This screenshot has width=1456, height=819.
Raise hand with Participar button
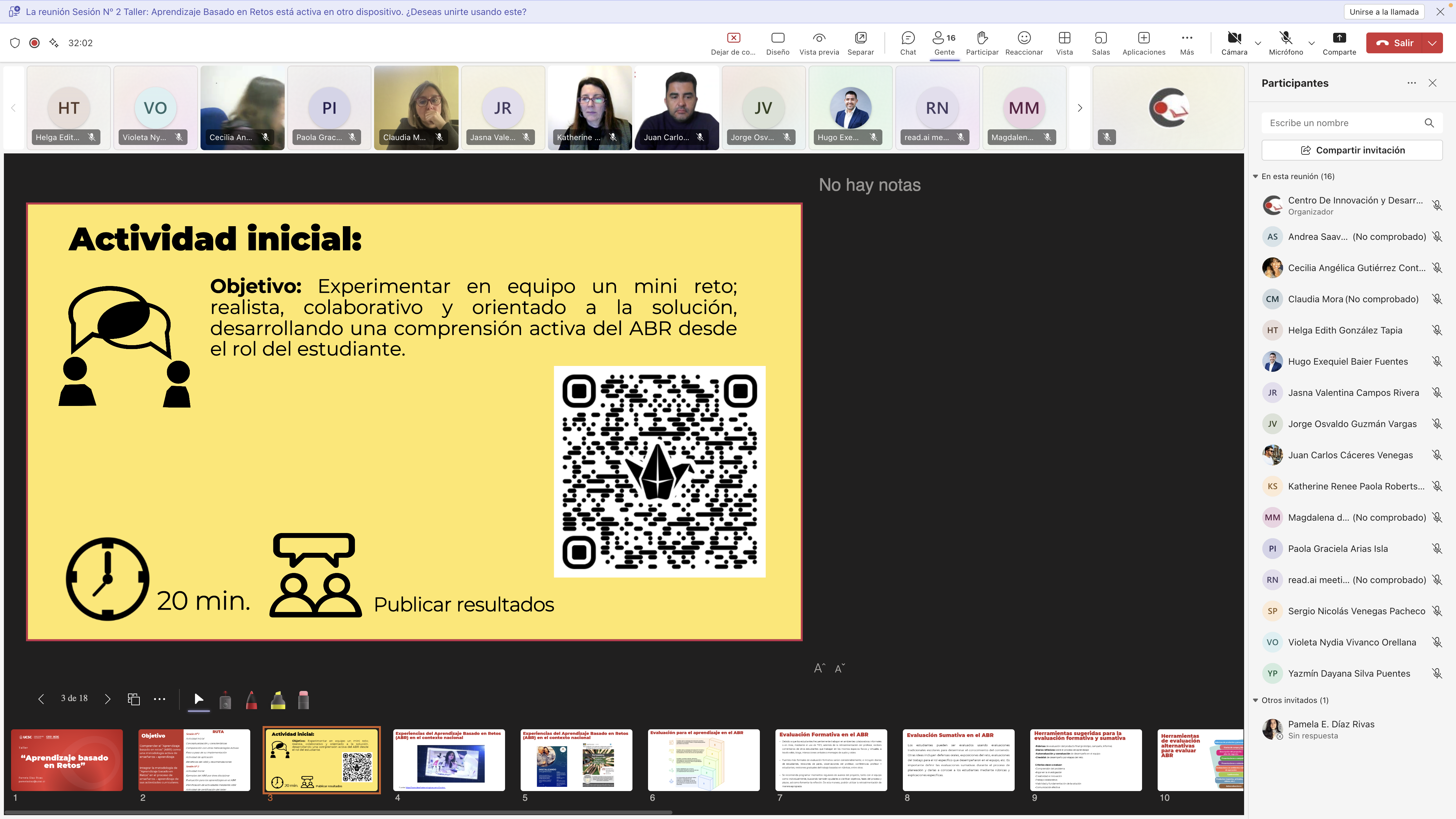[x=982, y=43]
